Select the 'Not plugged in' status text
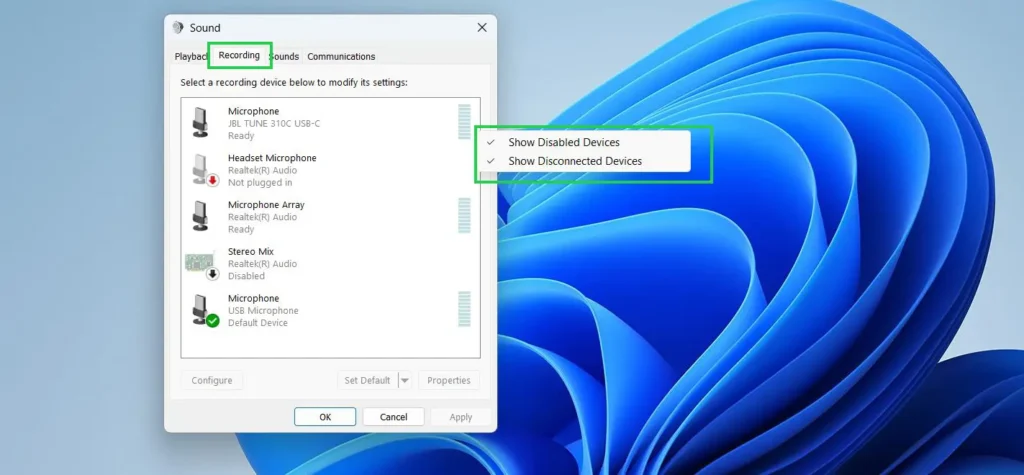 [260, 182]
